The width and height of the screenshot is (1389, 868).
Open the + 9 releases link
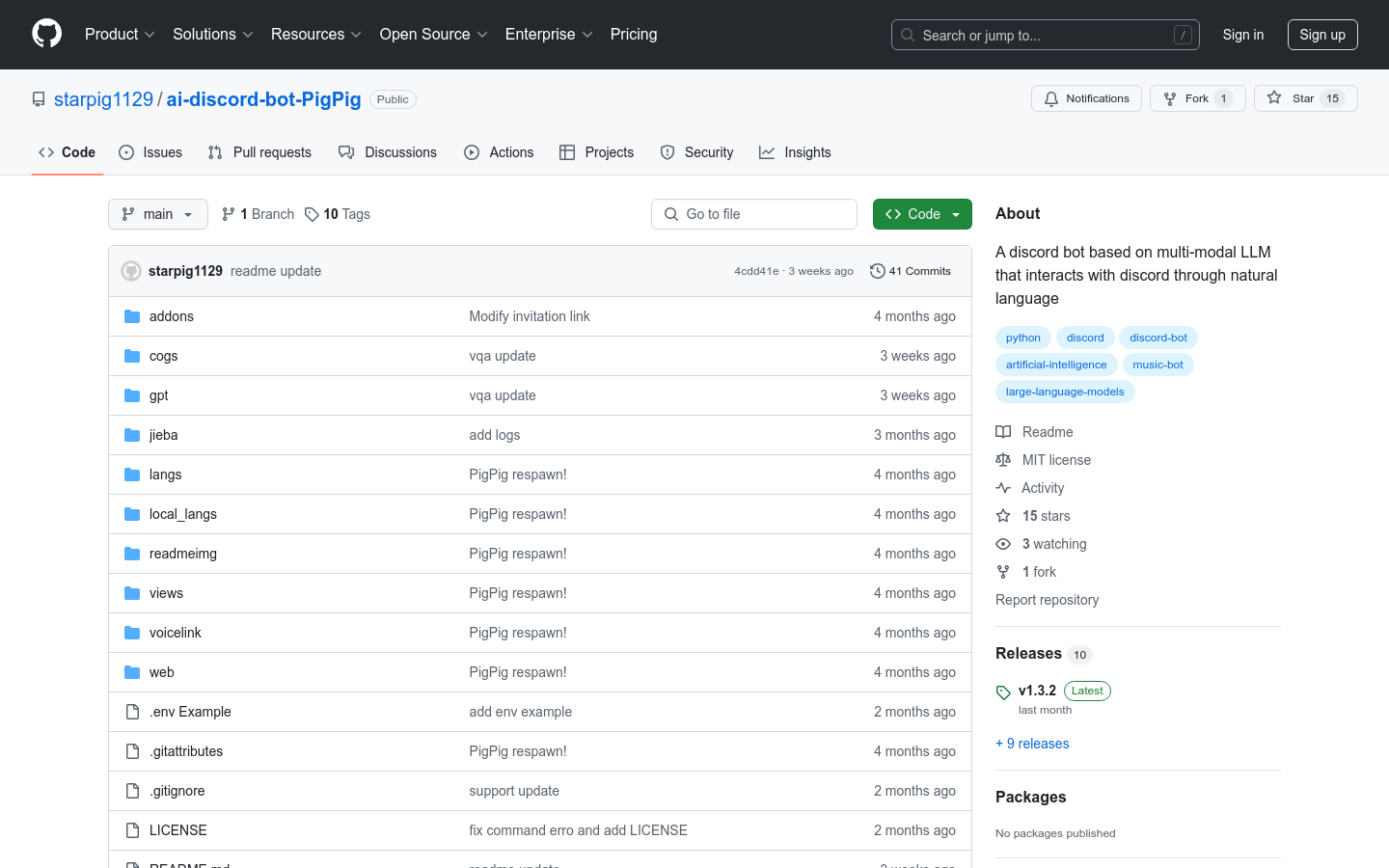(x=1032, y=744)
